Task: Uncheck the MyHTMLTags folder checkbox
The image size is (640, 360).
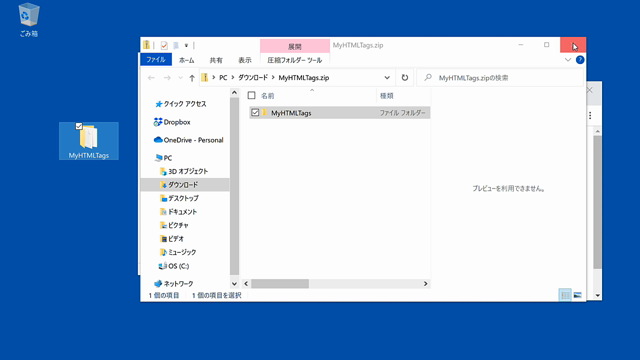Action: pyautogui.click(x=255, y=112)
